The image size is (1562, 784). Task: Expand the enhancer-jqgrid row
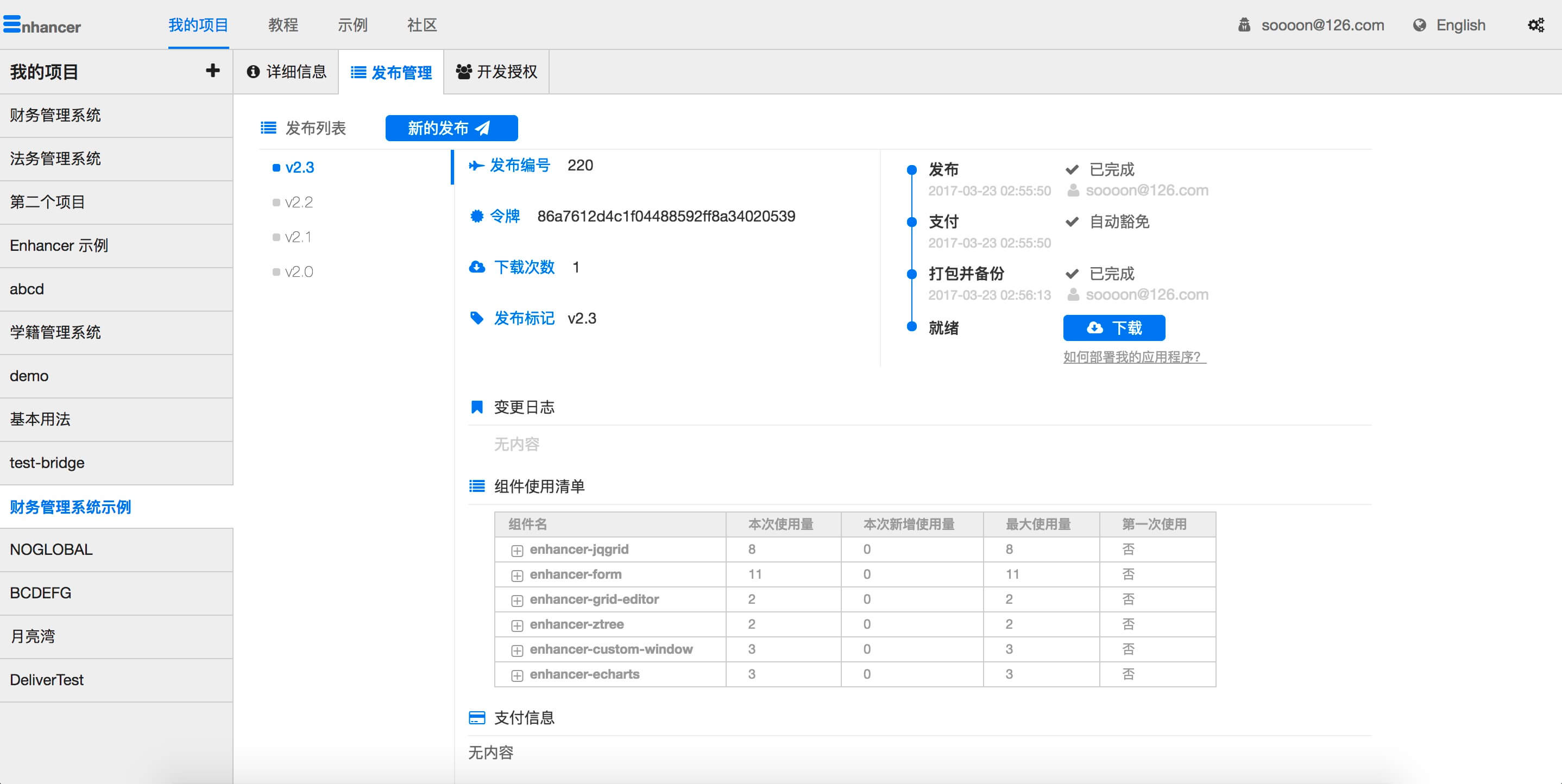[517, 550]
